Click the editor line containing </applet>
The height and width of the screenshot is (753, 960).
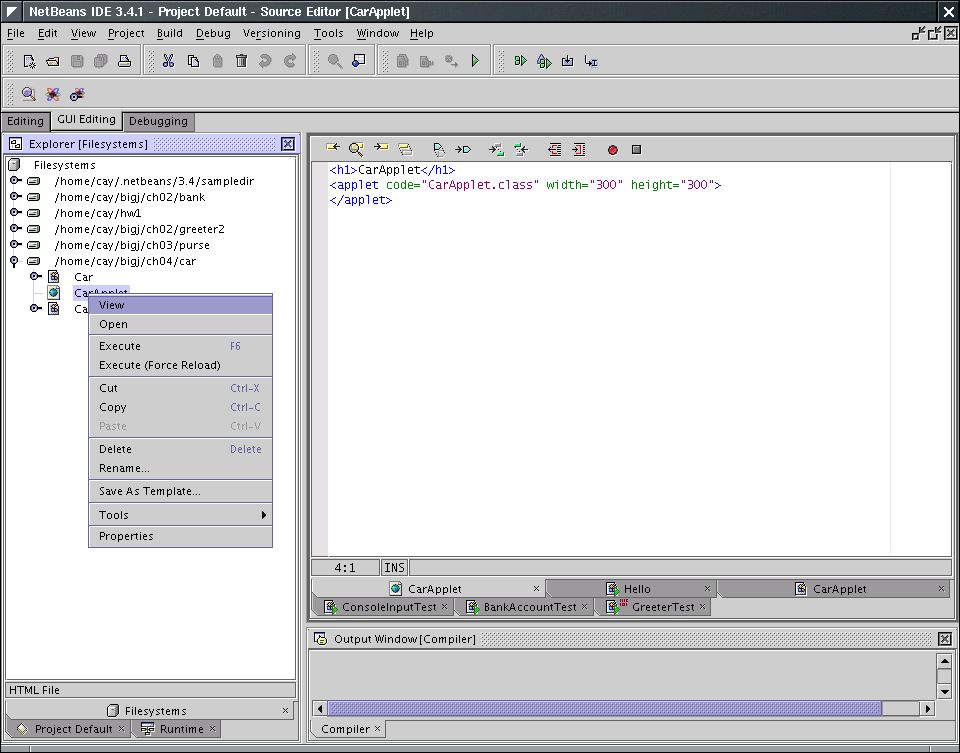click(361, 200)
